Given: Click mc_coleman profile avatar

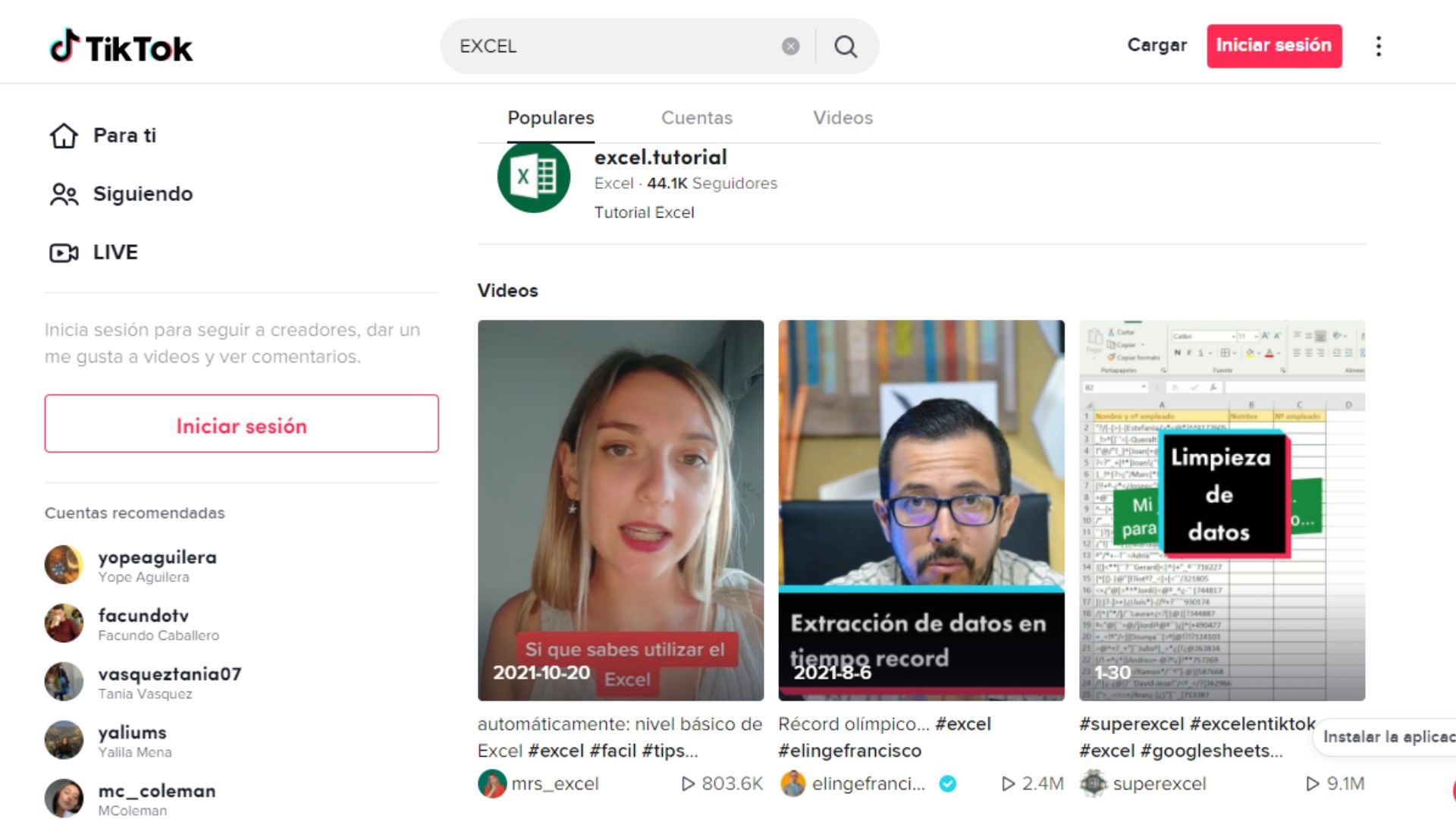Looking at the screenshot, I should coord(64,799).
